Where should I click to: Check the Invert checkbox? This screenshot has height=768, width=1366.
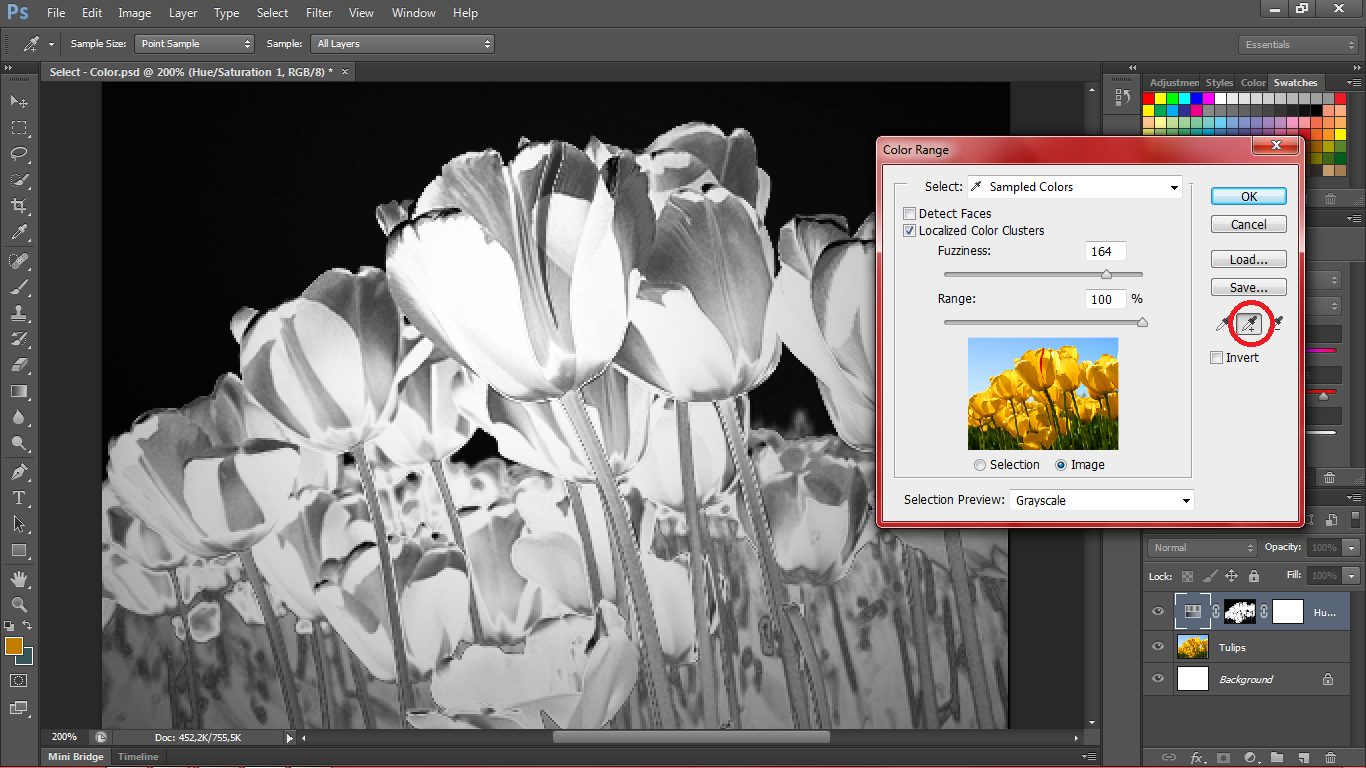click(x=1216, y=357)
